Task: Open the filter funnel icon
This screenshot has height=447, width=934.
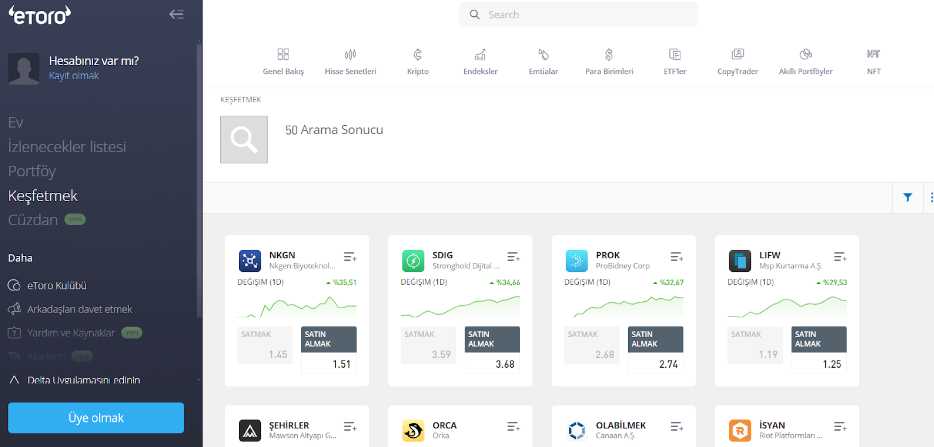Action: [x=907, y=197]
